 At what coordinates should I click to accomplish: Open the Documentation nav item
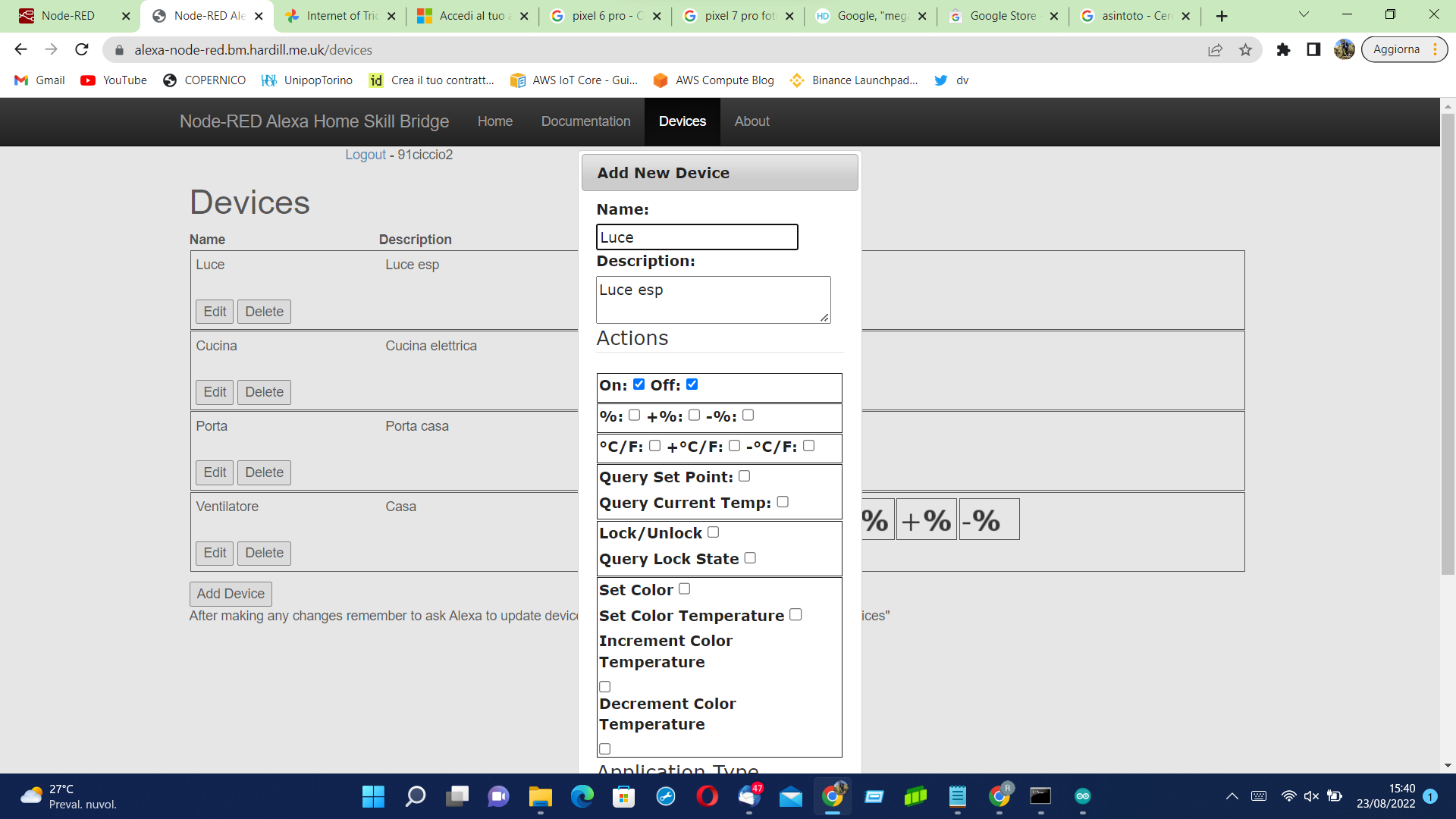(x=585, y=121)
